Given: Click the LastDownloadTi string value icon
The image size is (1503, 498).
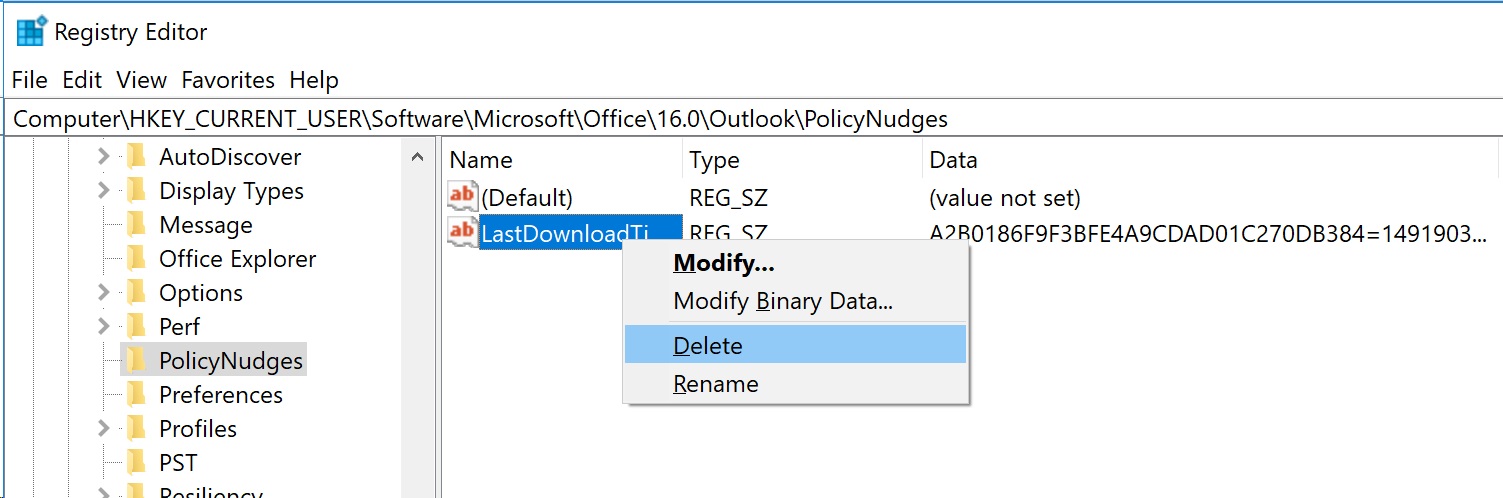Looking at the screenshot, I should [x=462, y=232].
